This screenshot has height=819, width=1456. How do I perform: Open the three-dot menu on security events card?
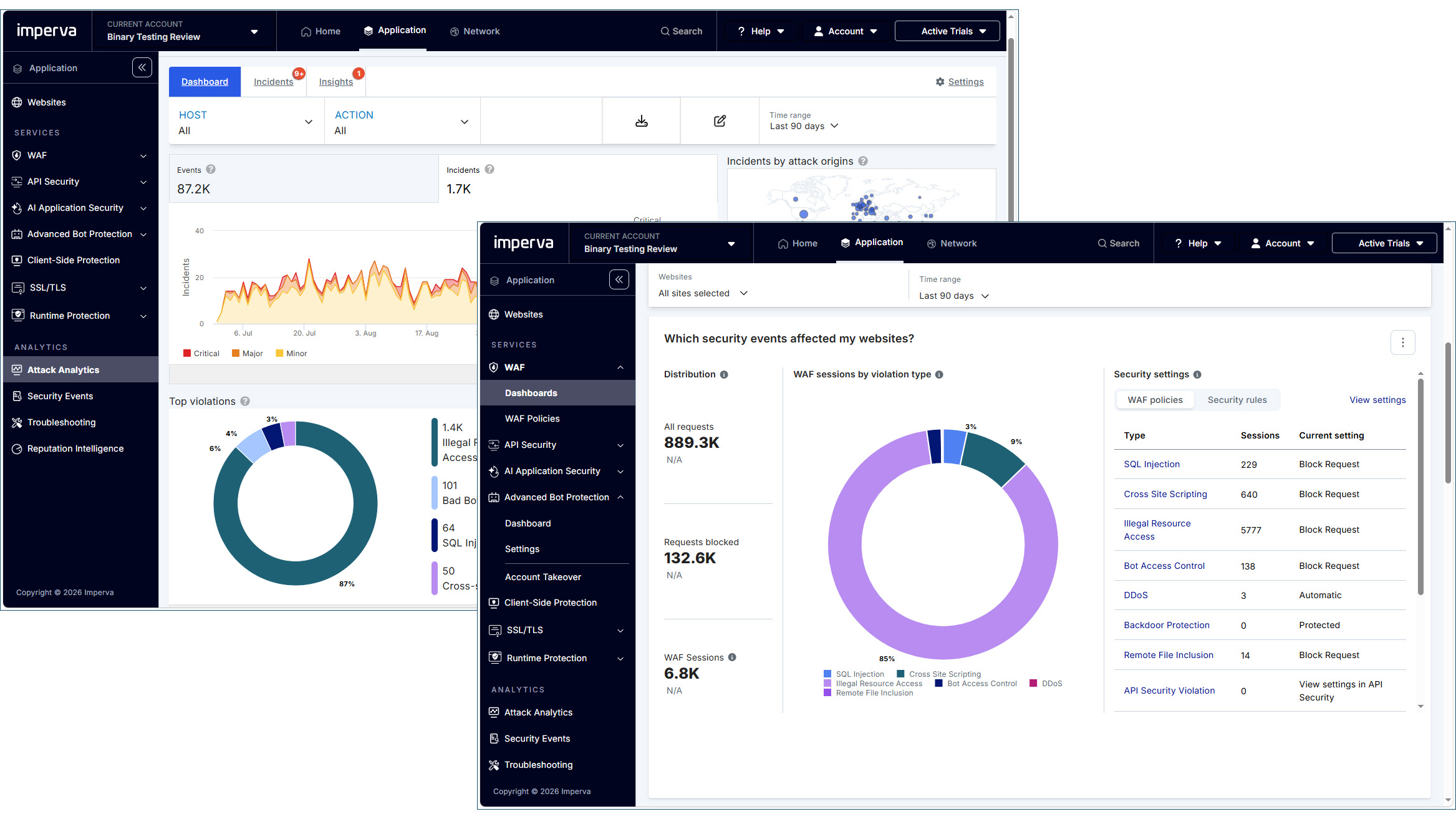[1403, 342]
